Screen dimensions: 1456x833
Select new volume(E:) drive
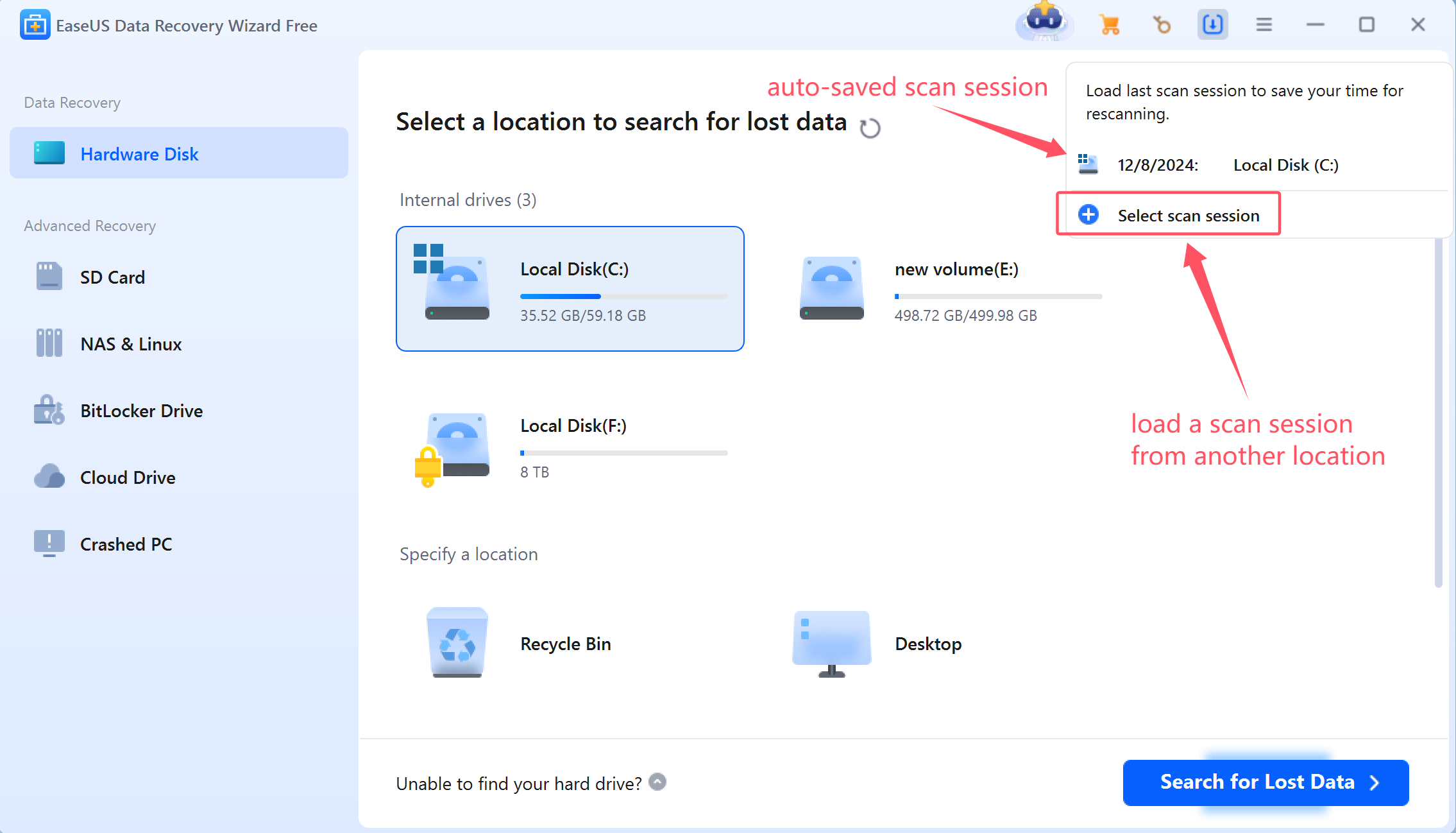coord(945,289)
